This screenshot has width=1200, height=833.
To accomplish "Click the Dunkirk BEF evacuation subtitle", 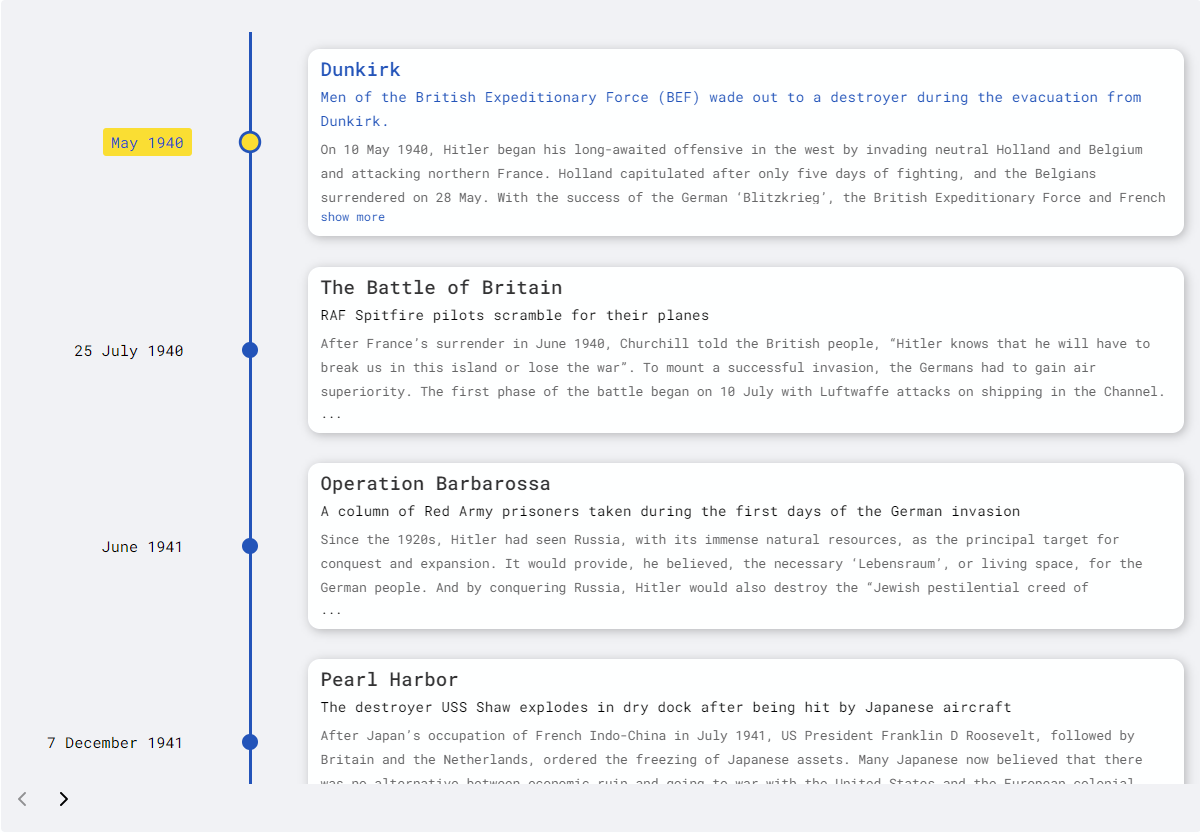I will [x=730, y=98].
